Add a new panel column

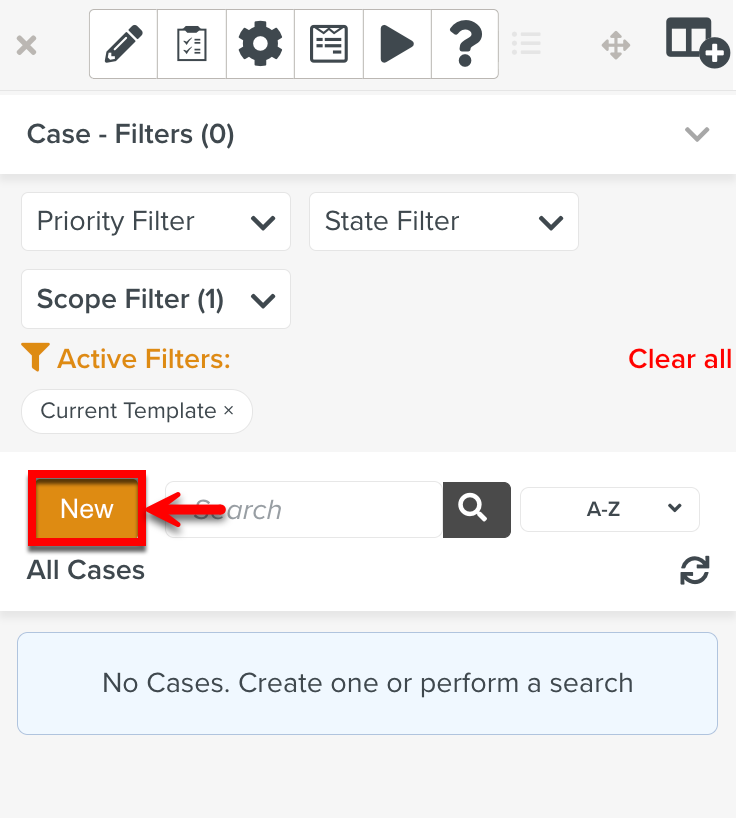tap(696, 43)
